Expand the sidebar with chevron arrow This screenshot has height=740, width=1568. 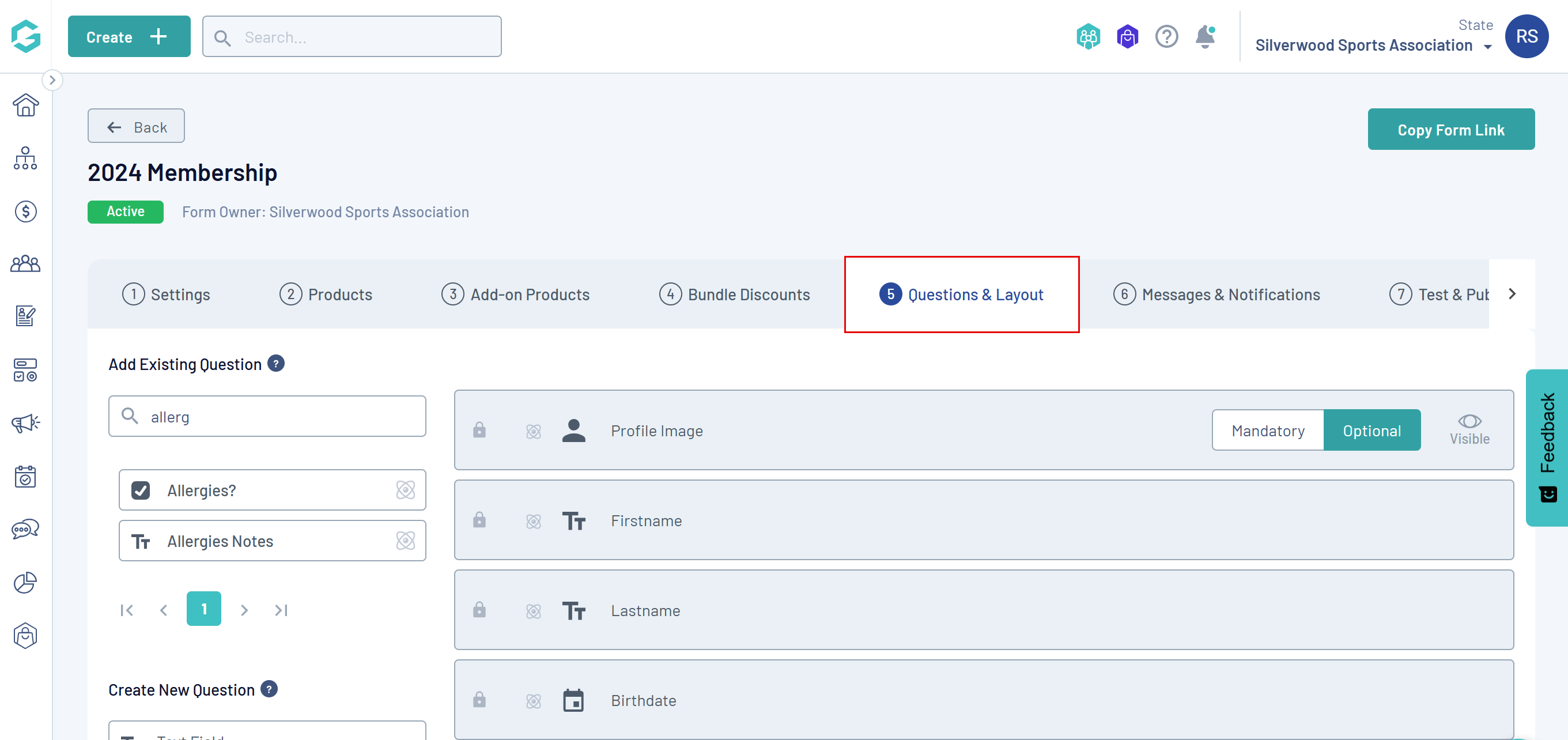tap(52, 80)
